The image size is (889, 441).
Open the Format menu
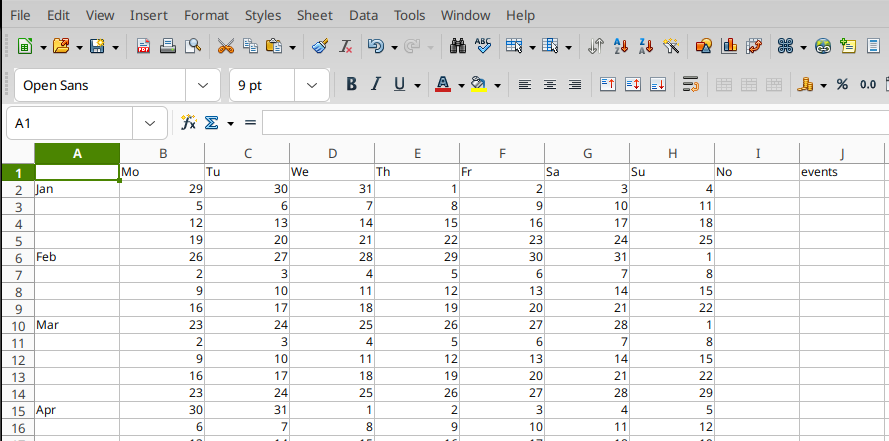pos(206,15)
